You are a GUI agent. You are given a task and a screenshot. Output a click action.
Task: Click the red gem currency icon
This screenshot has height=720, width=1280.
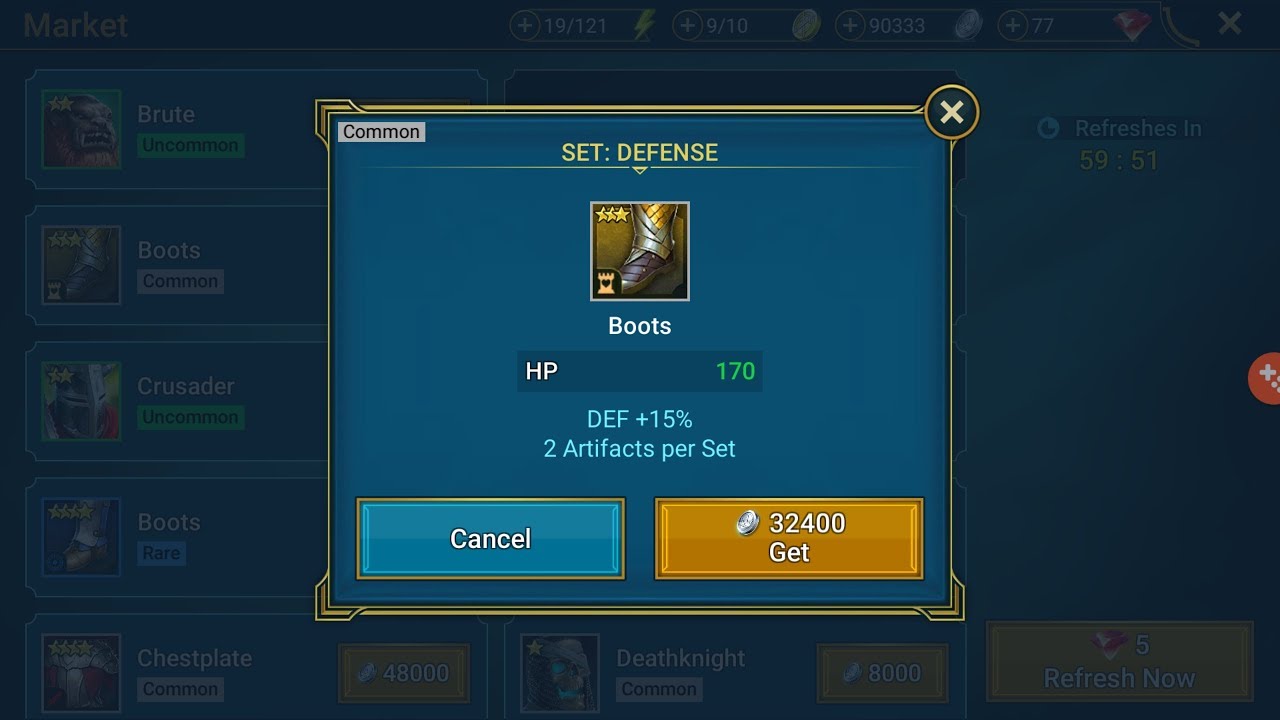coord(1132,26)
